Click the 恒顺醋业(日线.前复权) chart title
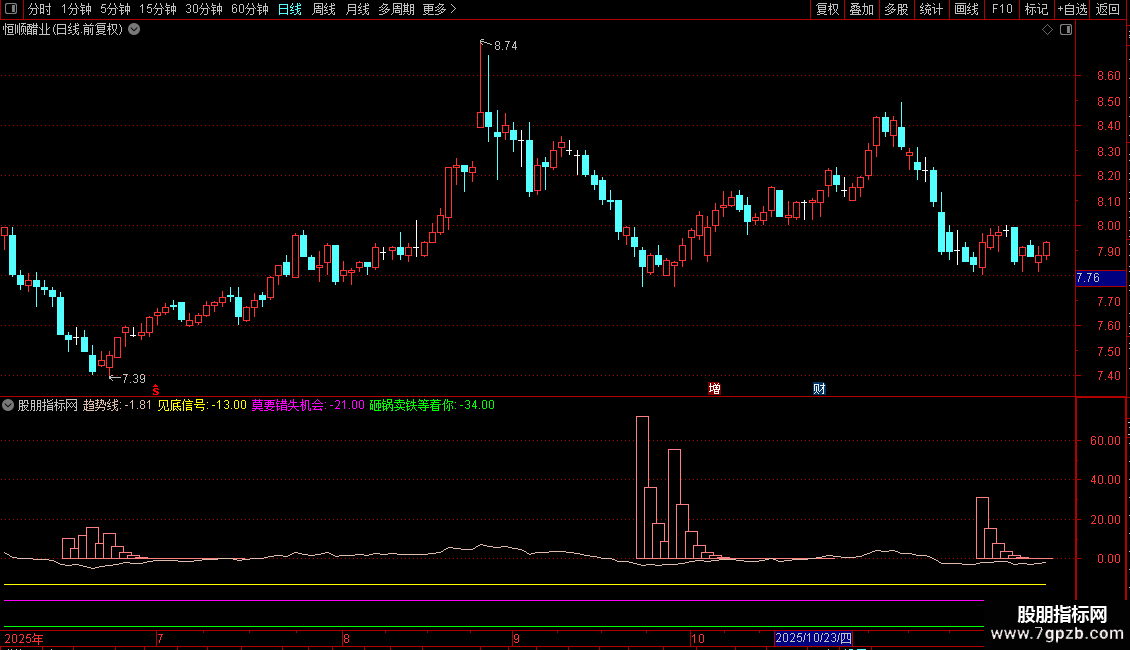Viewport: 1130px width, 650px height. tap(63, 30)
